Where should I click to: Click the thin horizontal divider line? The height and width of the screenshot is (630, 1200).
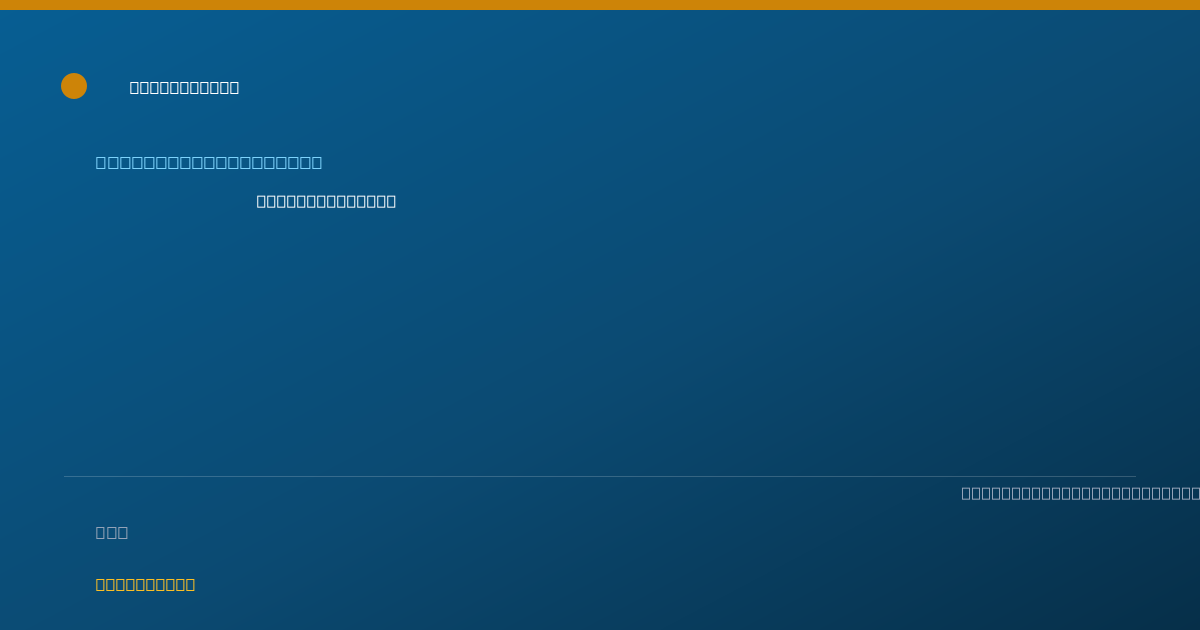point(600,476)
